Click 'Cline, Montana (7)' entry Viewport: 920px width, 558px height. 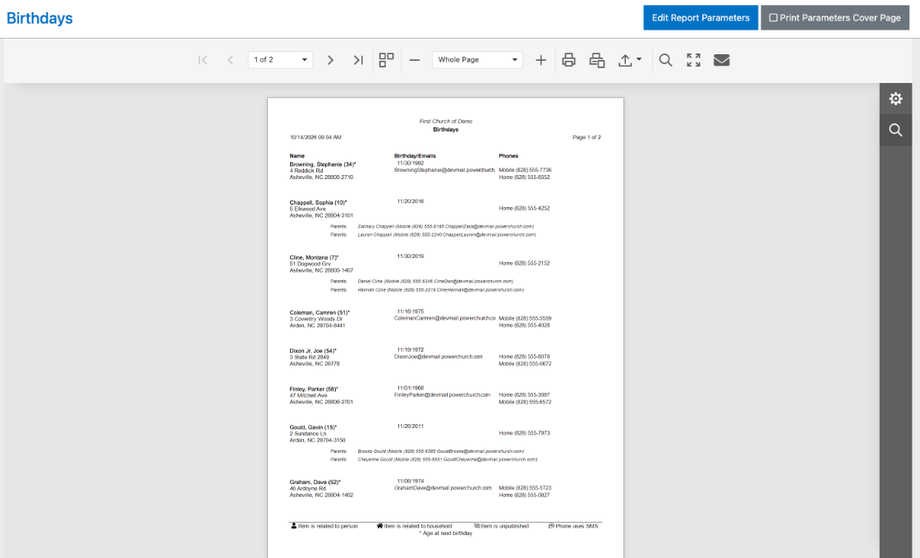(314, 258)
